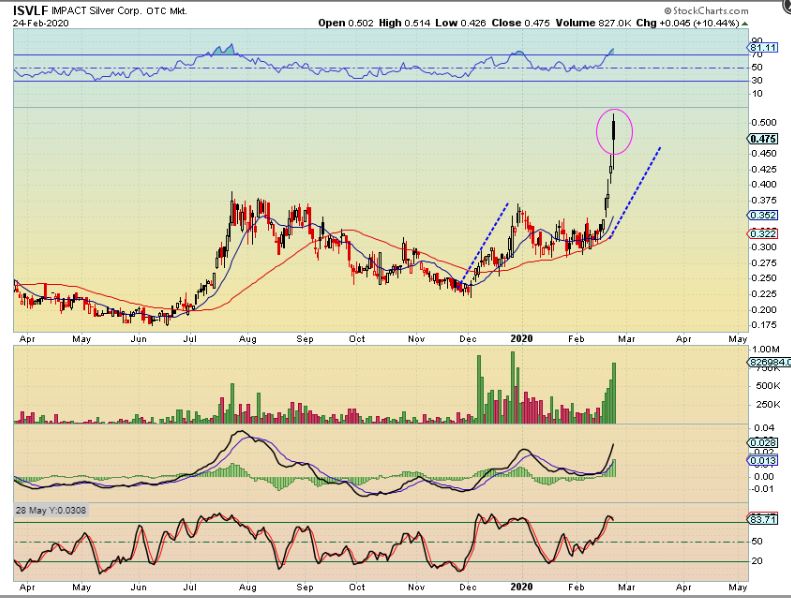Click the Low 0.426 value
Screen dimensions: 791x598
click(x=461, y=23)
